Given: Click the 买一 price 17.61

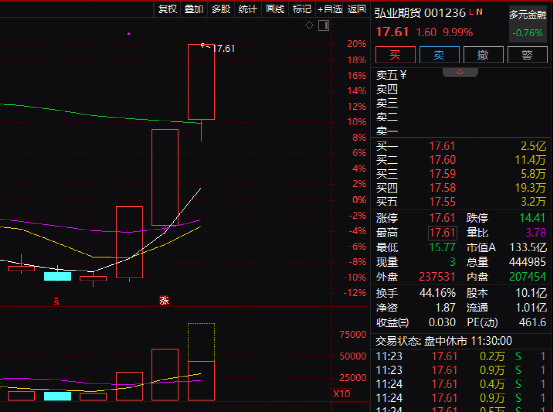Looking at the screenshot, I should 442,146.
